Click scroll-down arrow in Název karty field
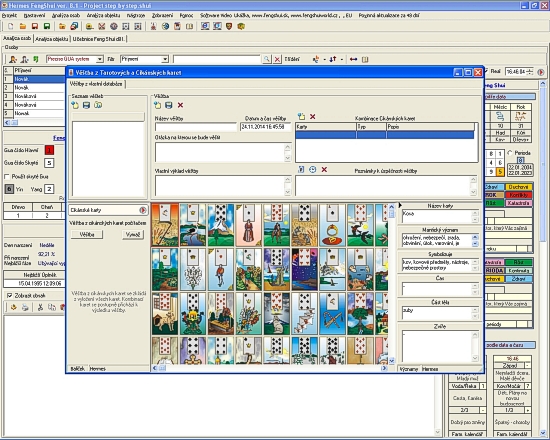Viewport: 550px width, 440px height. tap(475, 219)
